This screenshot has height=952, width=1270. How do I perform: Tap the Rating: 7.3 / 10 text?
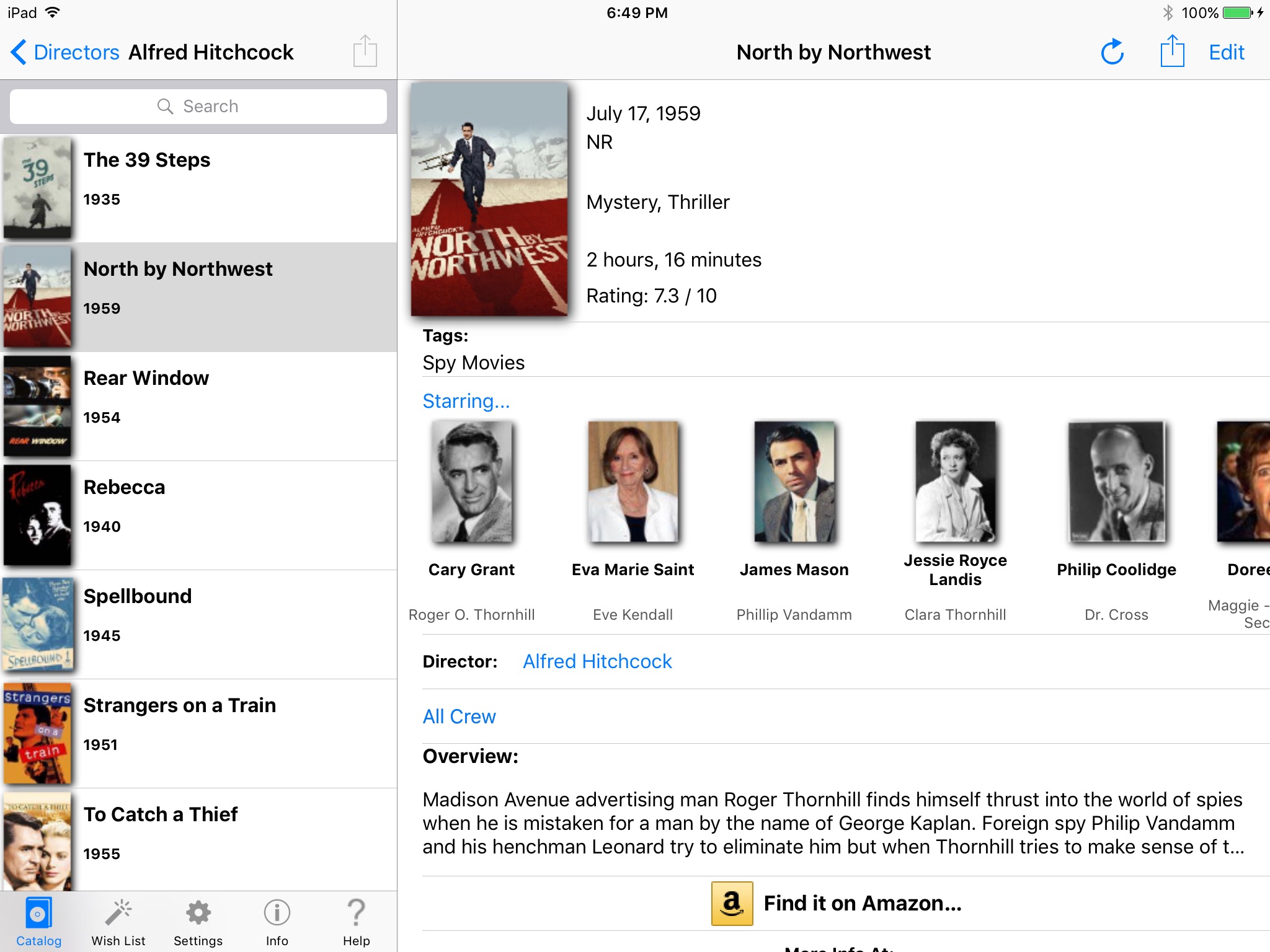[x=652, y=296]
